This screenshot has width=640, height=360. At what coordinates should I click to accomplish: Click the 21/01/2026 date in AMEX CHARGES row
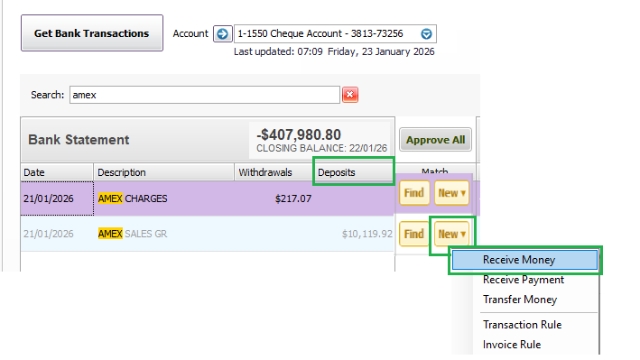[48, 199]
